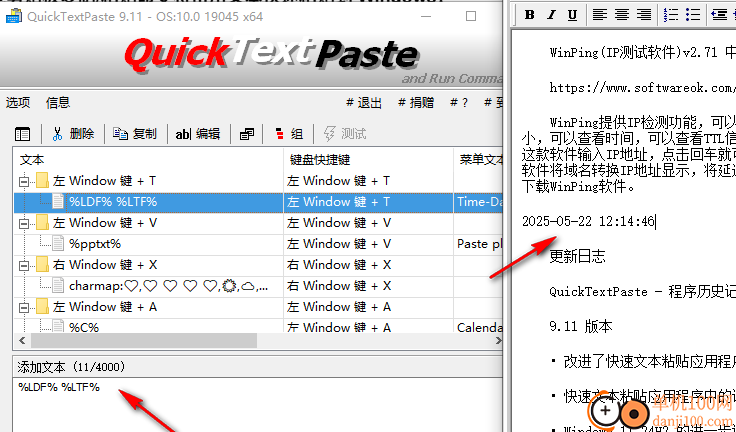Select the charmap hearts tree entry
The width and height of the screenshot is (736, 432).
coord(169,286)
